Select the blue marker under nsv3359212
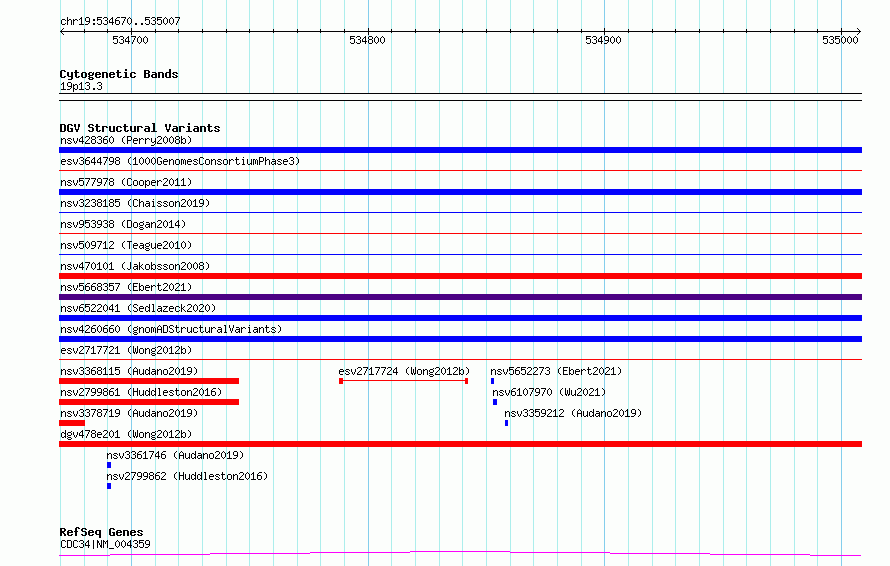890x566 pixels. tap(506, 423)
